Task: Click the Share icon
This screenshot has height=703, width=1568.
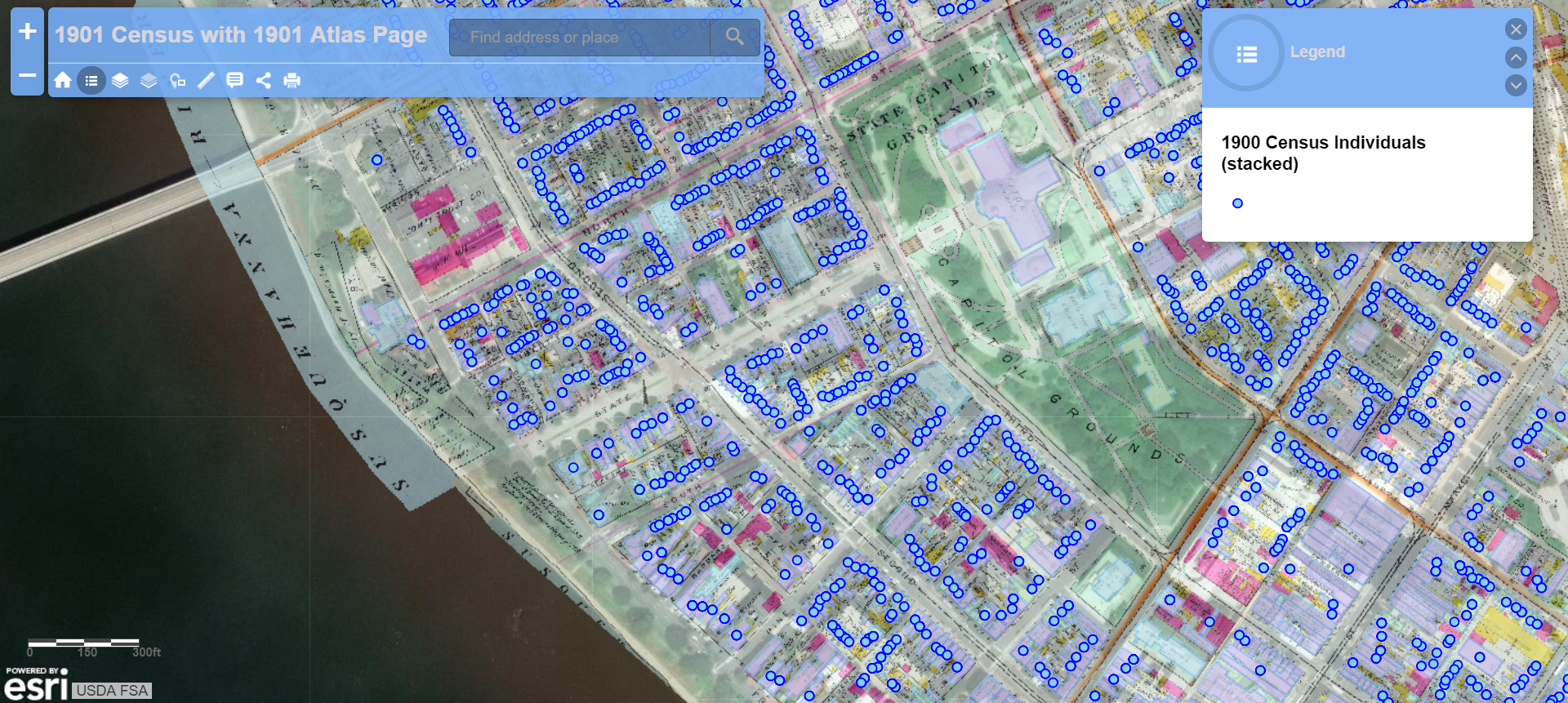Action: point(263,80)
